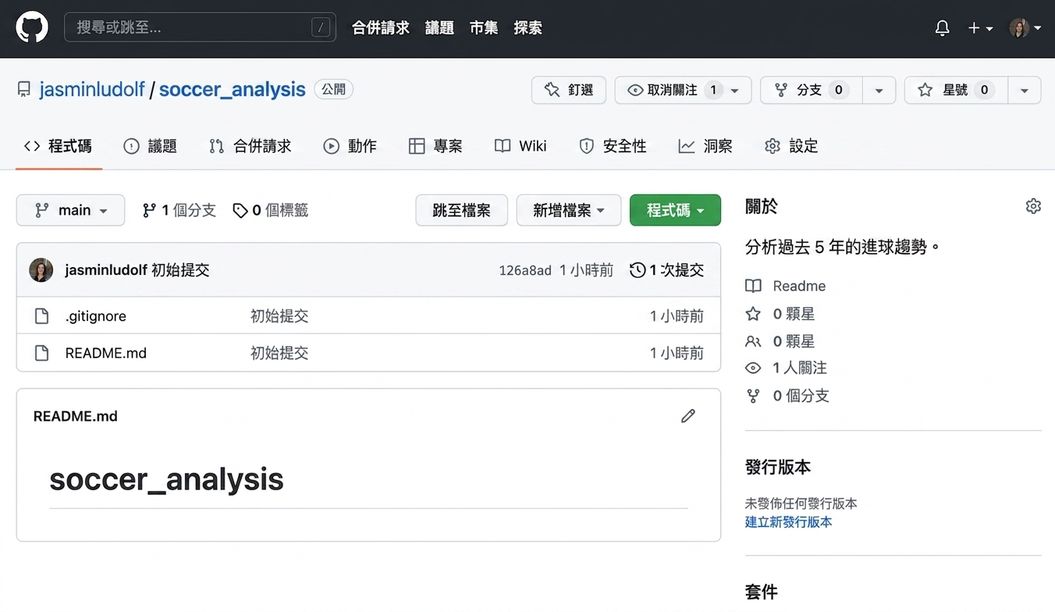Click the 建立新發行版本 link

click(789, 522)
